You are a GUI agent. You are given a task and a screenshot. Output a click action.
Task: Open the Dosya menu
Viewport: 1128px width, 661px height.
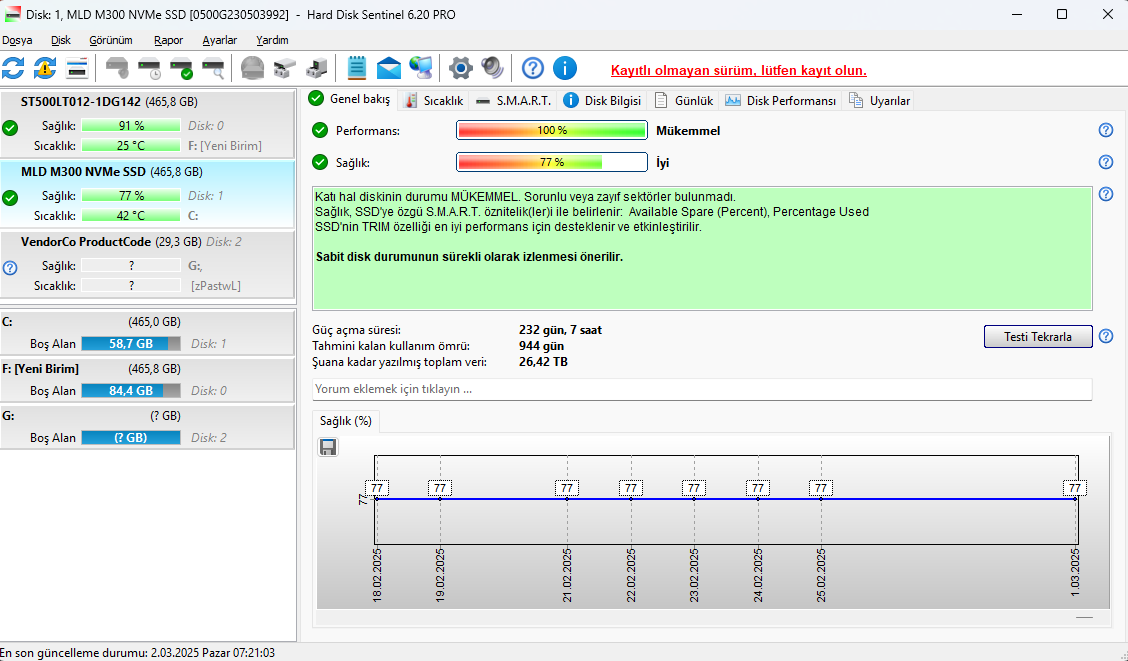17,40
